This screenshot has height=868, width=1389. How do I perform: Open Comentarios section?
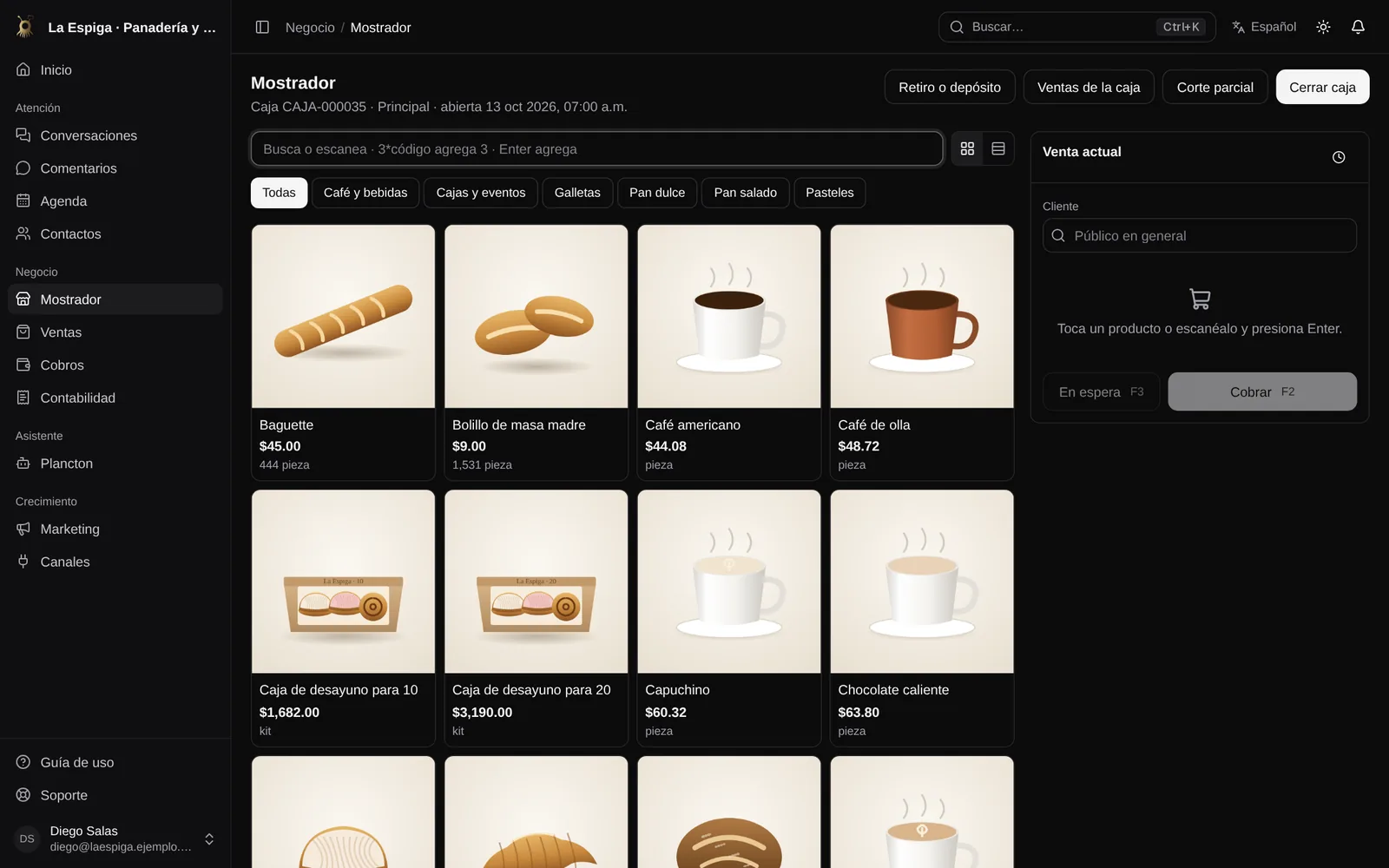click(115, 168)
